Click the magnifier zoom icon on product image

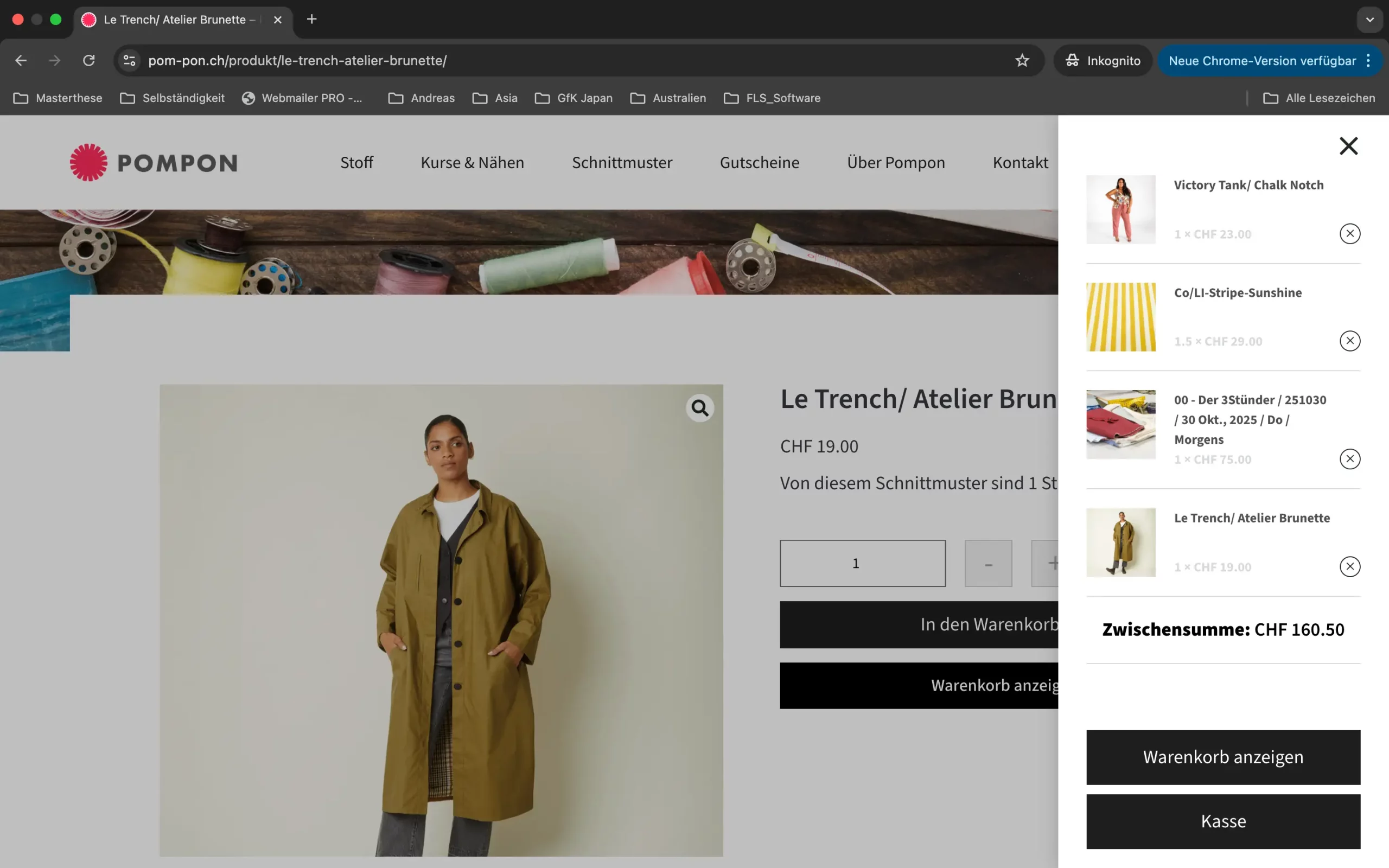click(x=700, y=408)
